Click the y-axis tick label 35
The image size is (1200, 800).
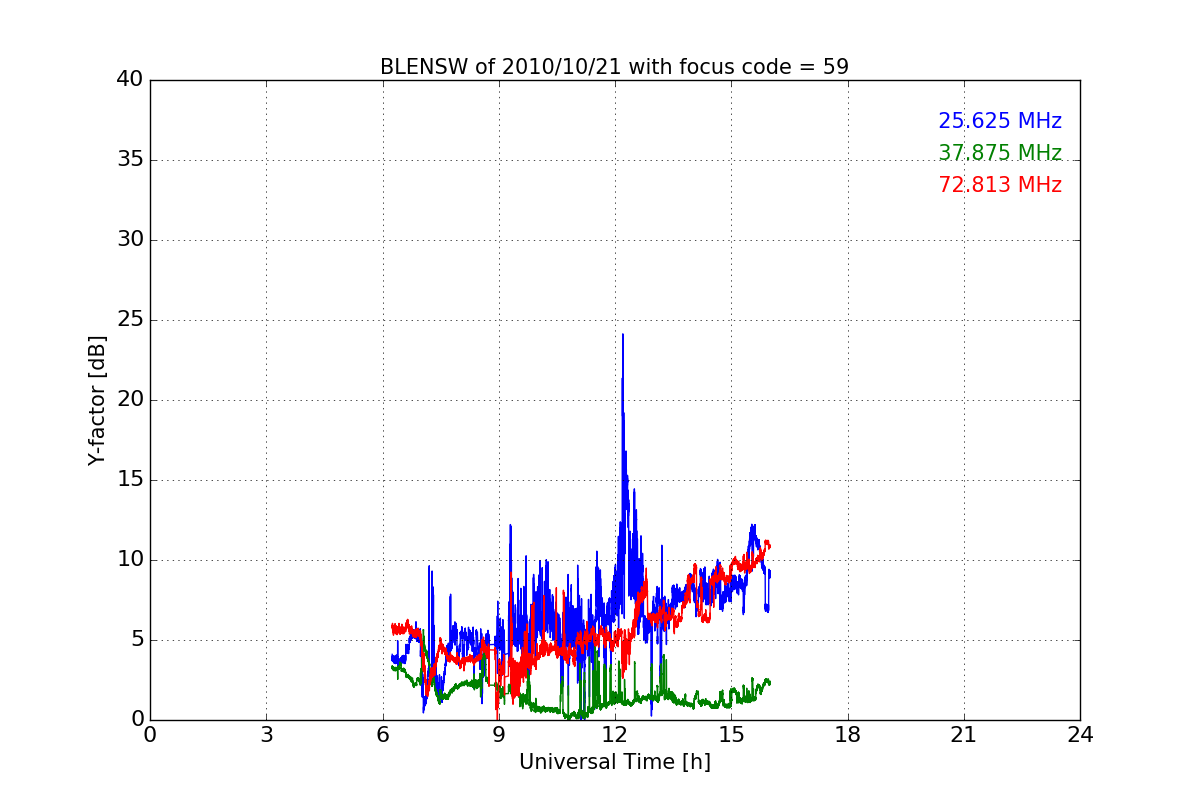pos(130,160)
